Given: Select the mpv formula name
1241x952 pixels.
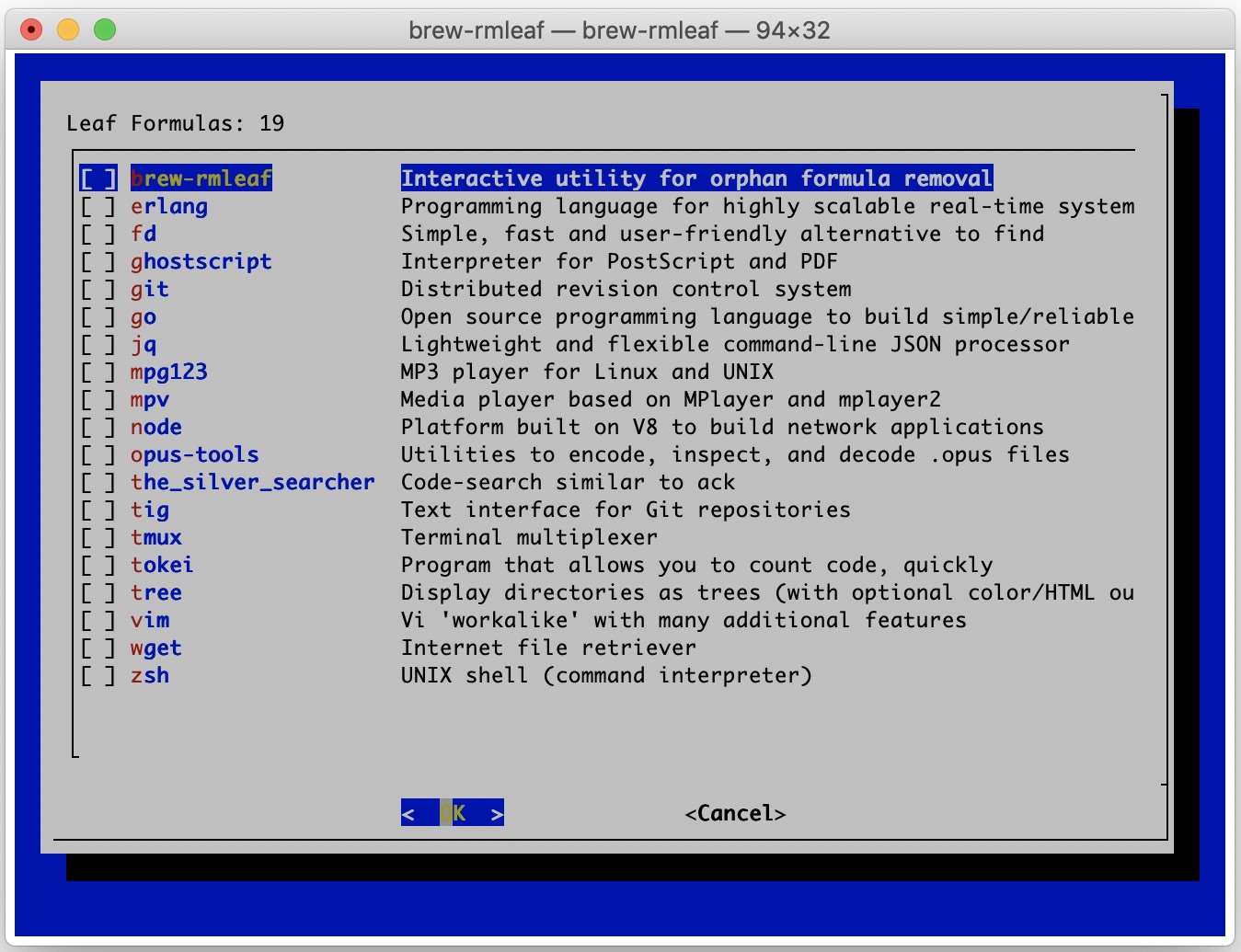Looking at the screenshot, I should (x=150, y=399).
